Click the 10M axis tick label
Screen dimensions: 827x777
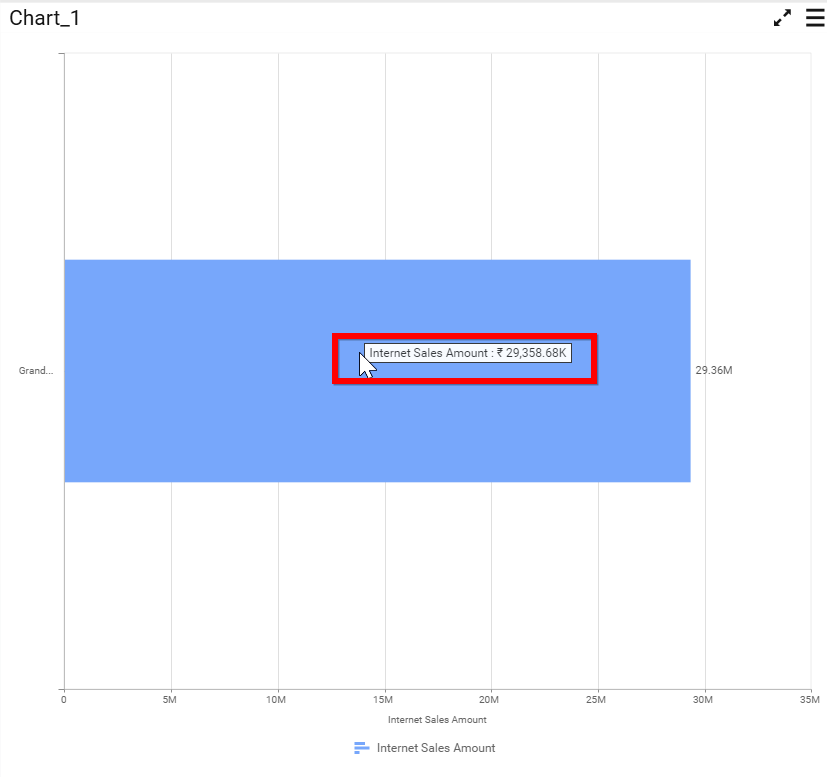tap(276, 699)
